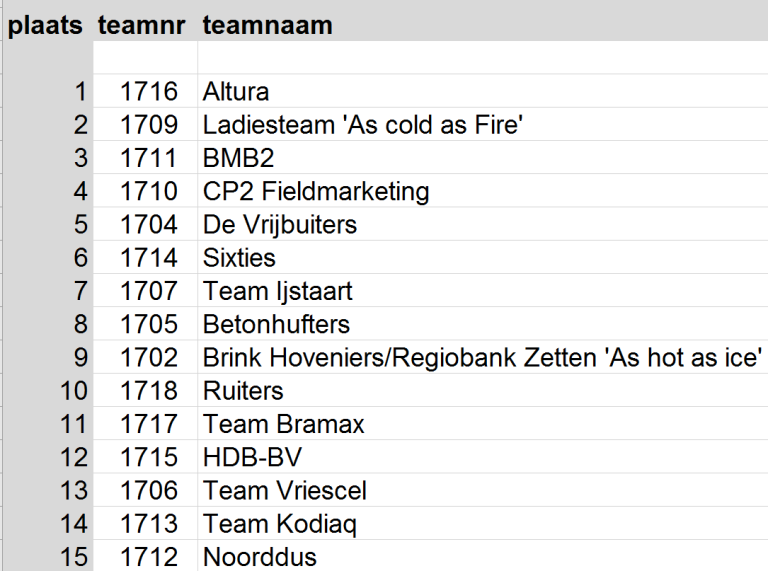Select the 'CP2 Fieldmarketing' cell
Screen dimensions: 768x571
[316, 191]
